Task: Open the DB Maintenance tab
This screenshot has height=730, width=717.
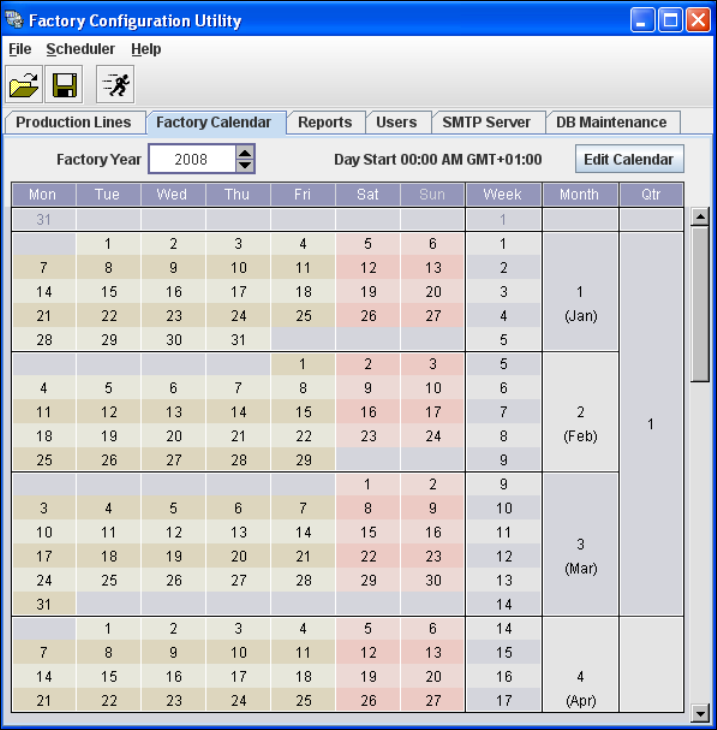Action: [x=611, y=122]
